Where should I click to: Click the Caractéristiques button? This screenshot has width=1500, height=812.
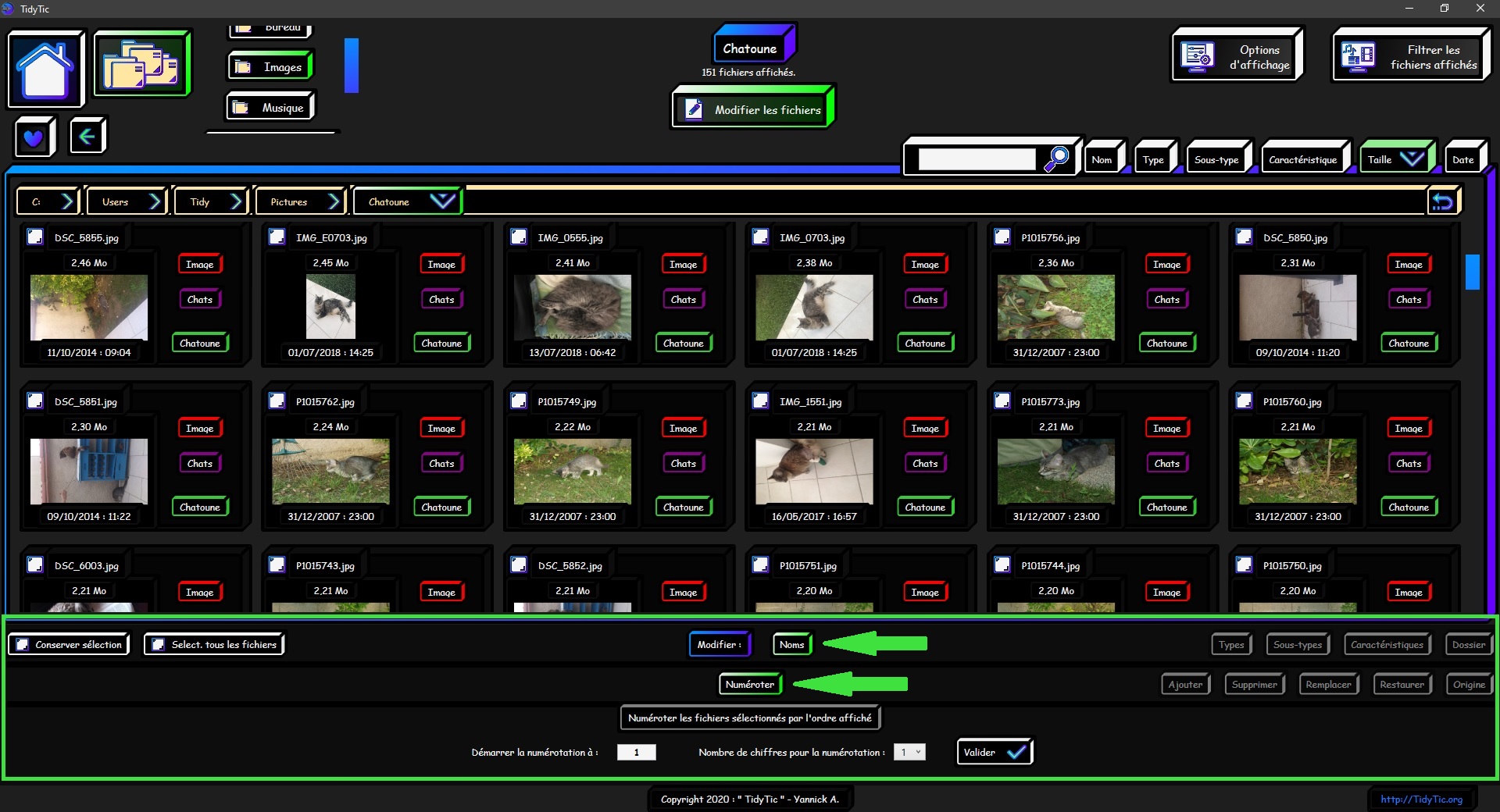pos(1387,644)
